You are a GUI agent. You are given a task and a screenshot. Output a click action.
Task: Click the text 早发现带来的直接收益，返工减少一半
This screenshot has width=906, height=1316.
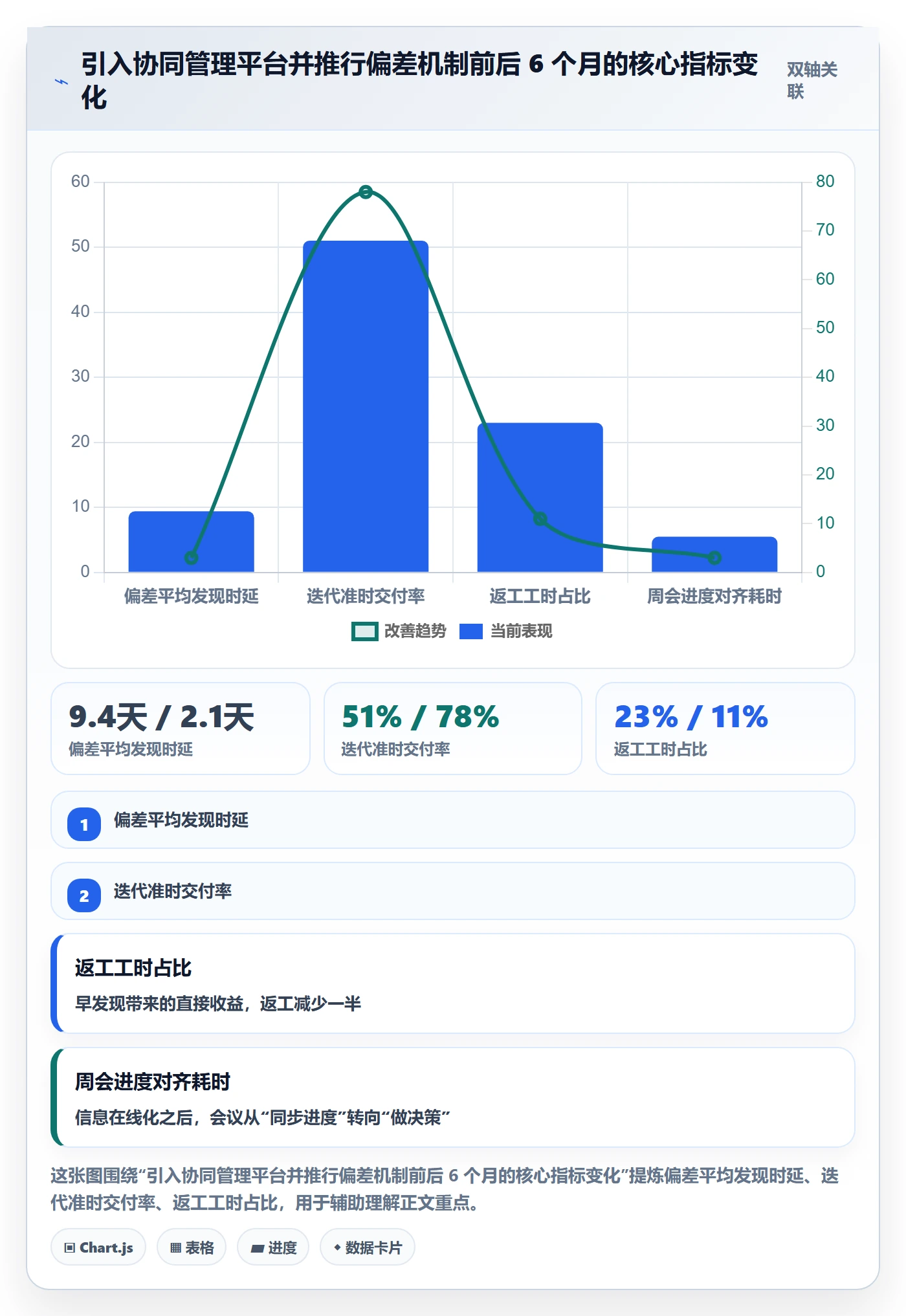(x=218, y=1003)
